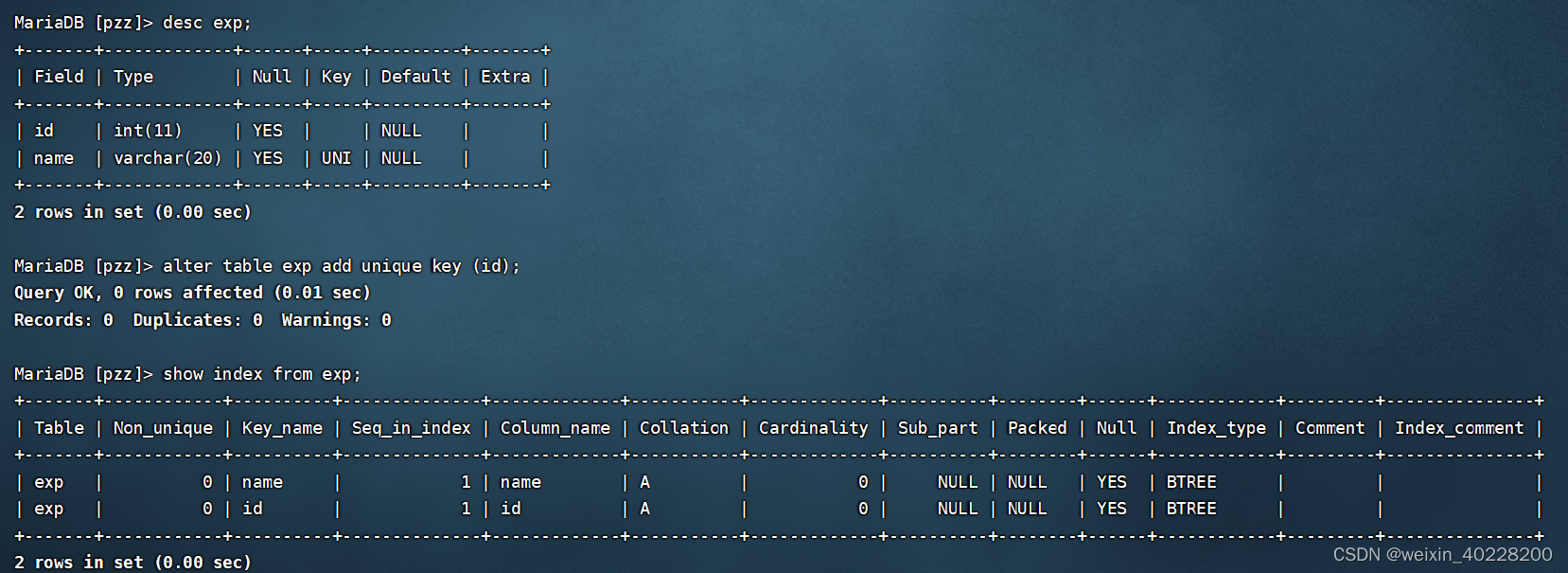The height and width of the screenshot is (573, 1568).
Task: Click the 'UNI' key value
Action: click(336, 158)
